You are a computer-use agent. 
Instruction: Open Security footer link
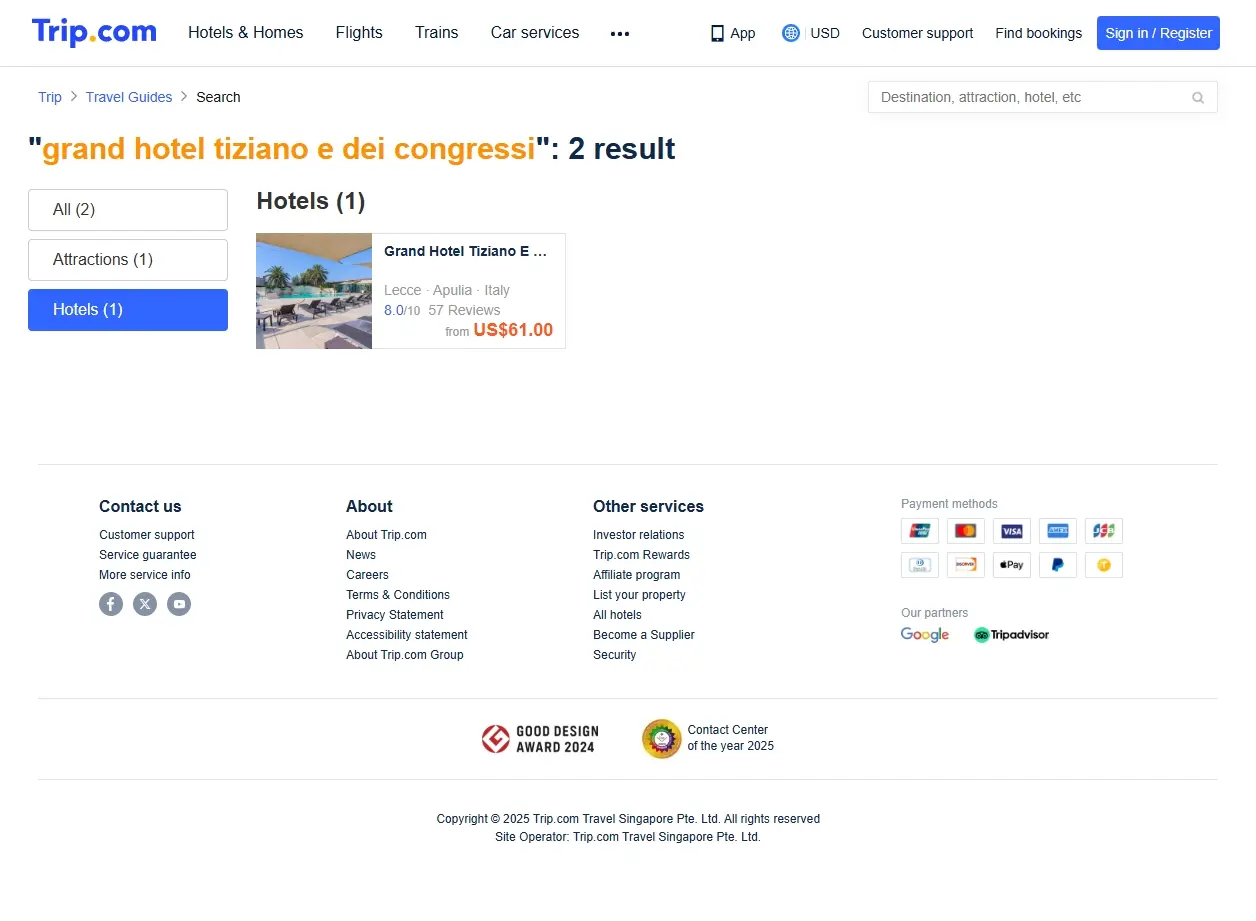coord(614,655)
